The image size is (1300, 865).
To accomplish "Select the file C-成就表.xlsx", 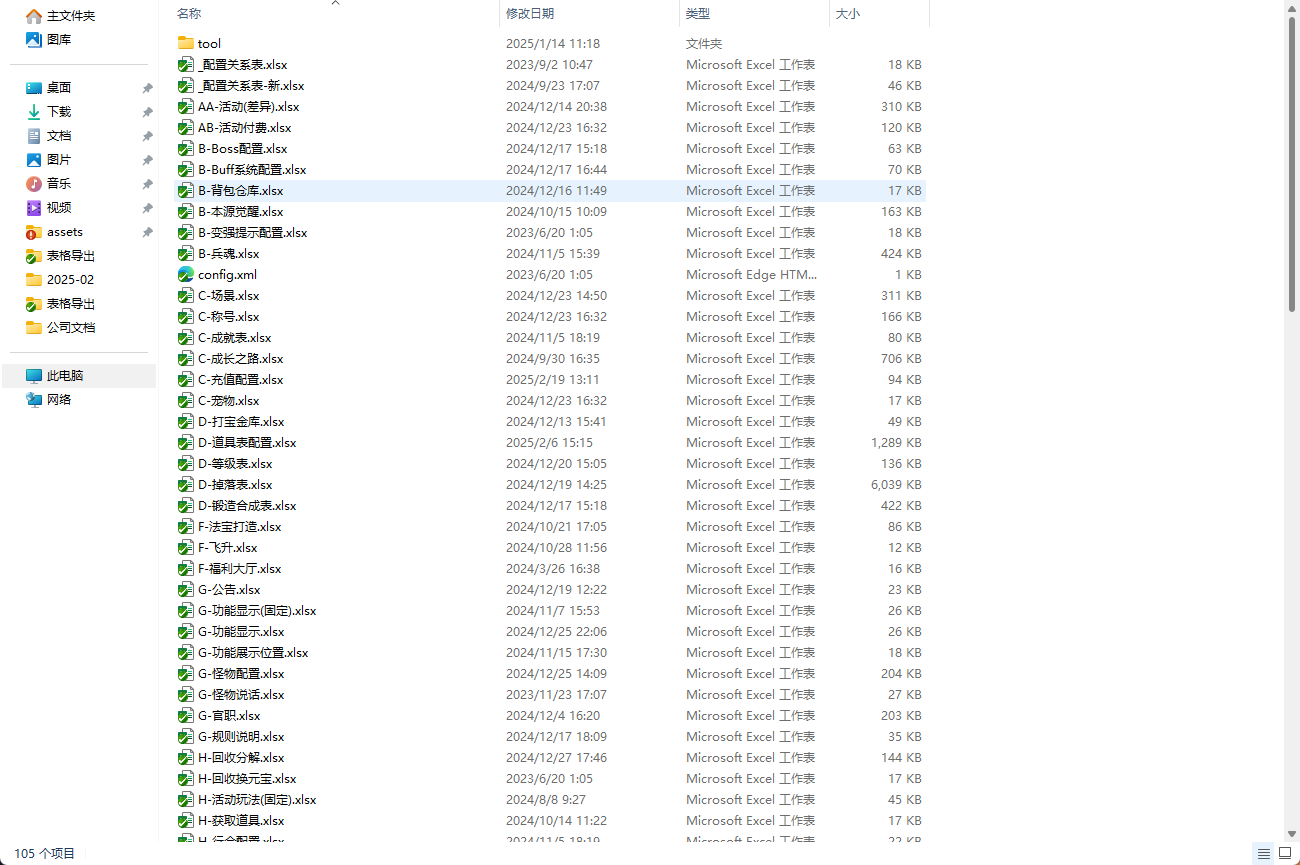I will coord(234,337).
